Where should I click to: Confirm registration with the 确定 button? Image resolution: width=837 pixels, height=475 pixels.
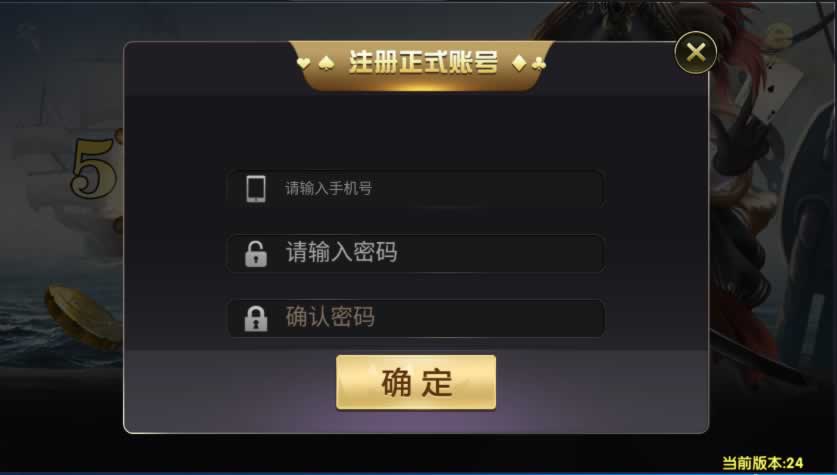pyautogui.click(x=416, y=383)
